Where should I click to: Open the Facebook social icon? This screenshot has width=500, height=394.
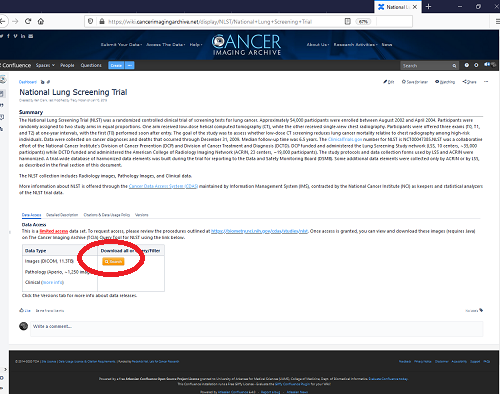pos(8,36)
